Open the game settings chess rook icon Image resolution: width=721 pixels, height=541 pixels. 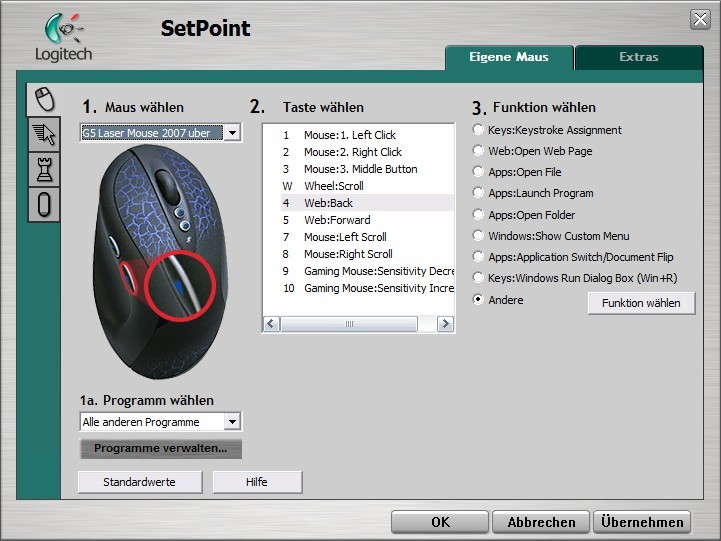44,169
